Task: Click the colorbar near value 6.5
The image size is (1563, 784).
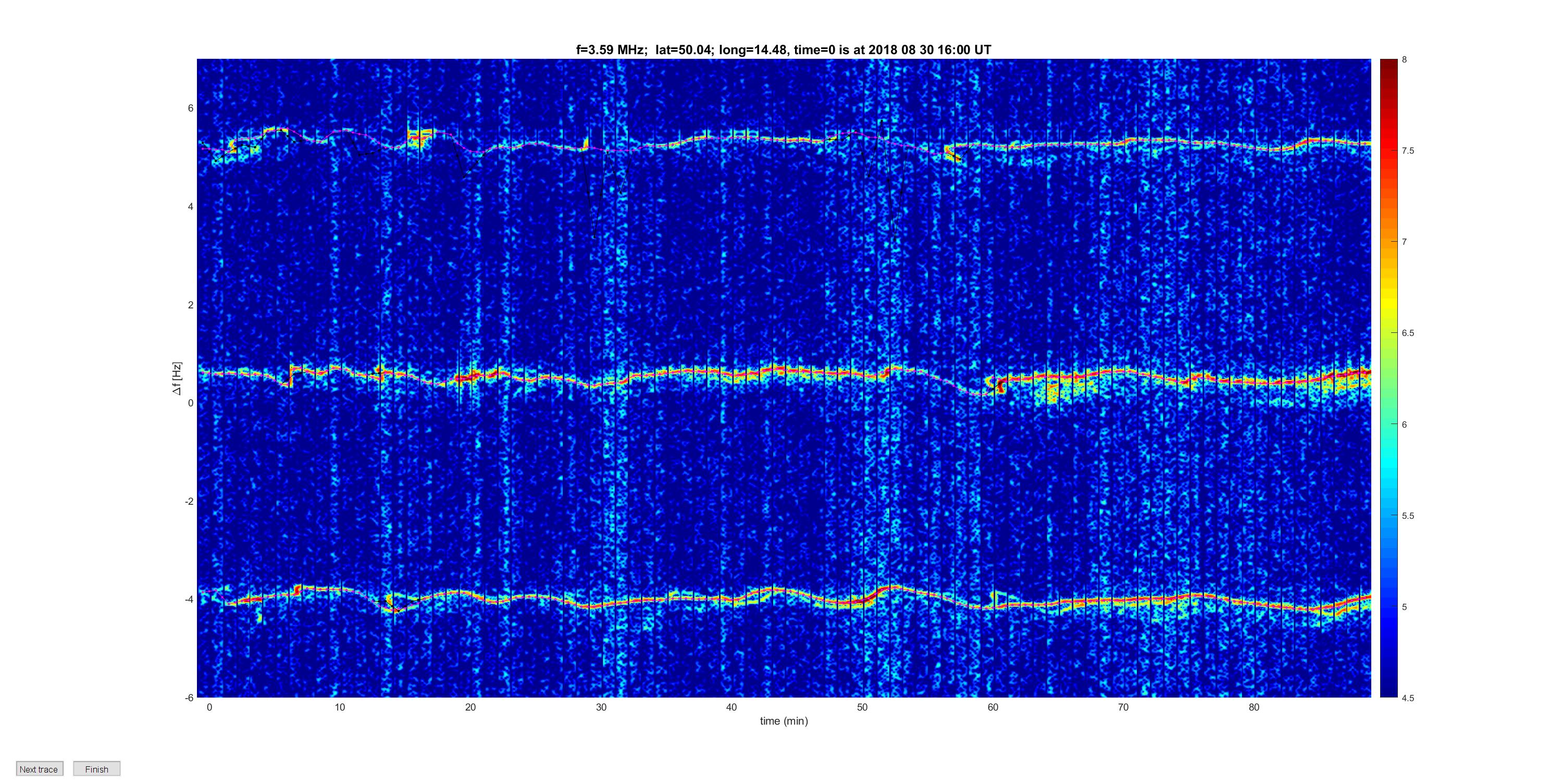Action: [x=1388, y=333]
